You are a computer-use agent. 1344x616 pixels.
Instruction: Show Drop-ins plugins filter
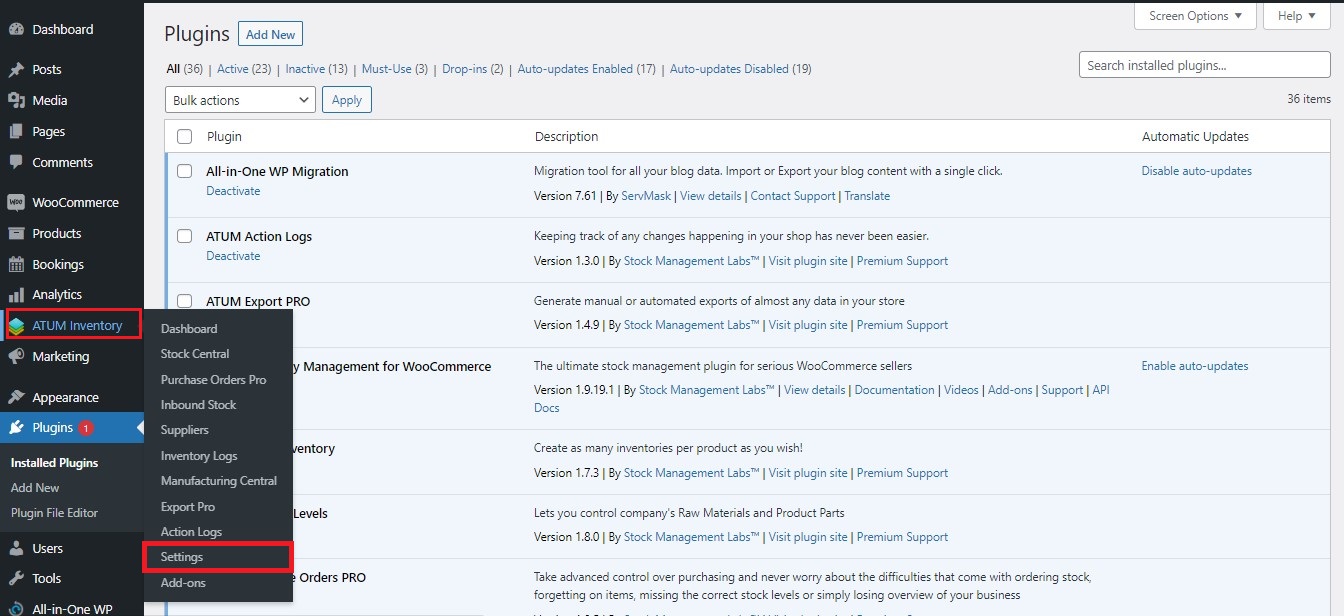click(x=473, y=69)
